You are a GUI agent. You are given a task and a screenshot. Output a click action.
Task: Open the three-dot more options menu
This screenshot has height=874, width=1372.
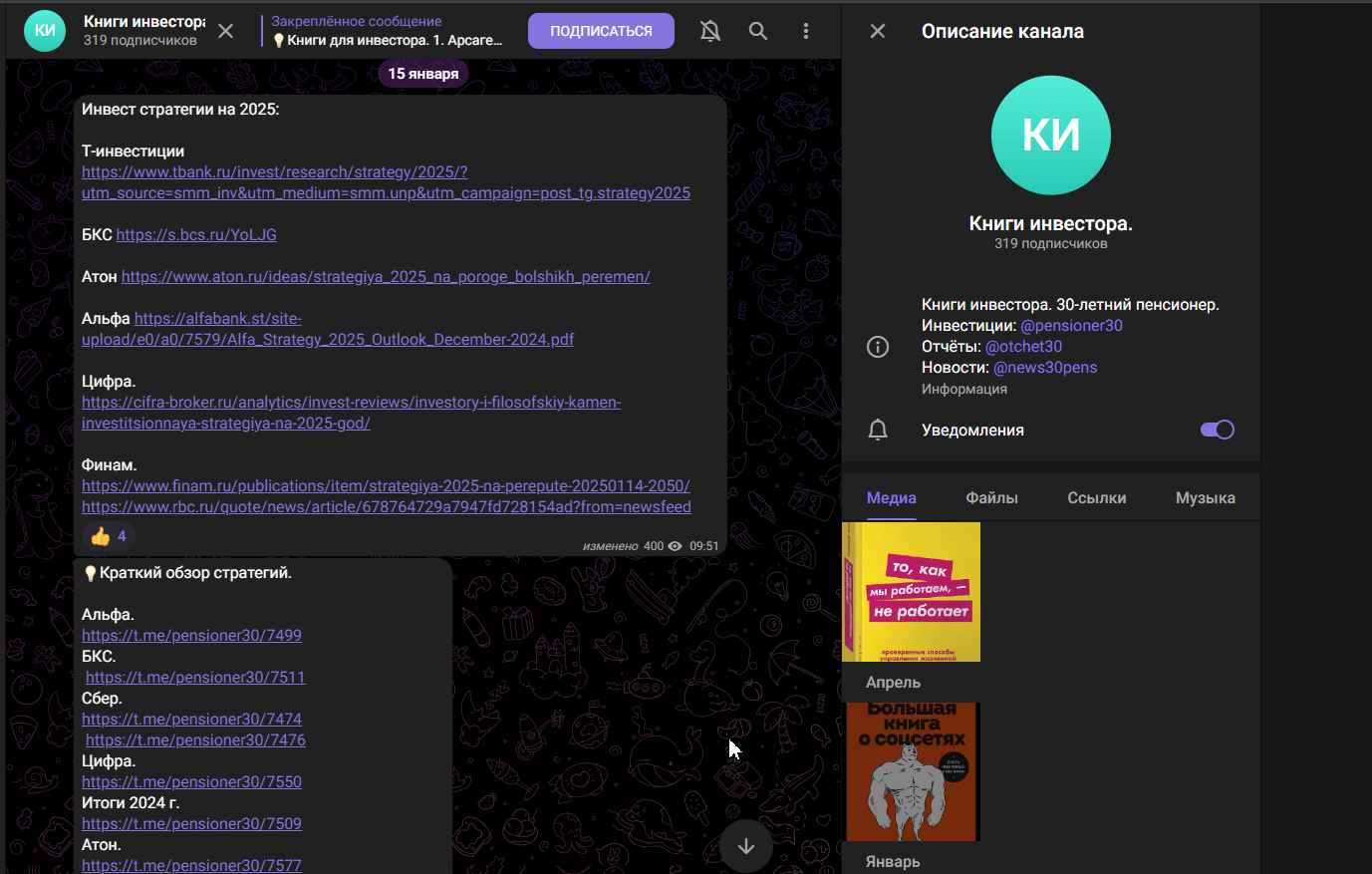806,31
